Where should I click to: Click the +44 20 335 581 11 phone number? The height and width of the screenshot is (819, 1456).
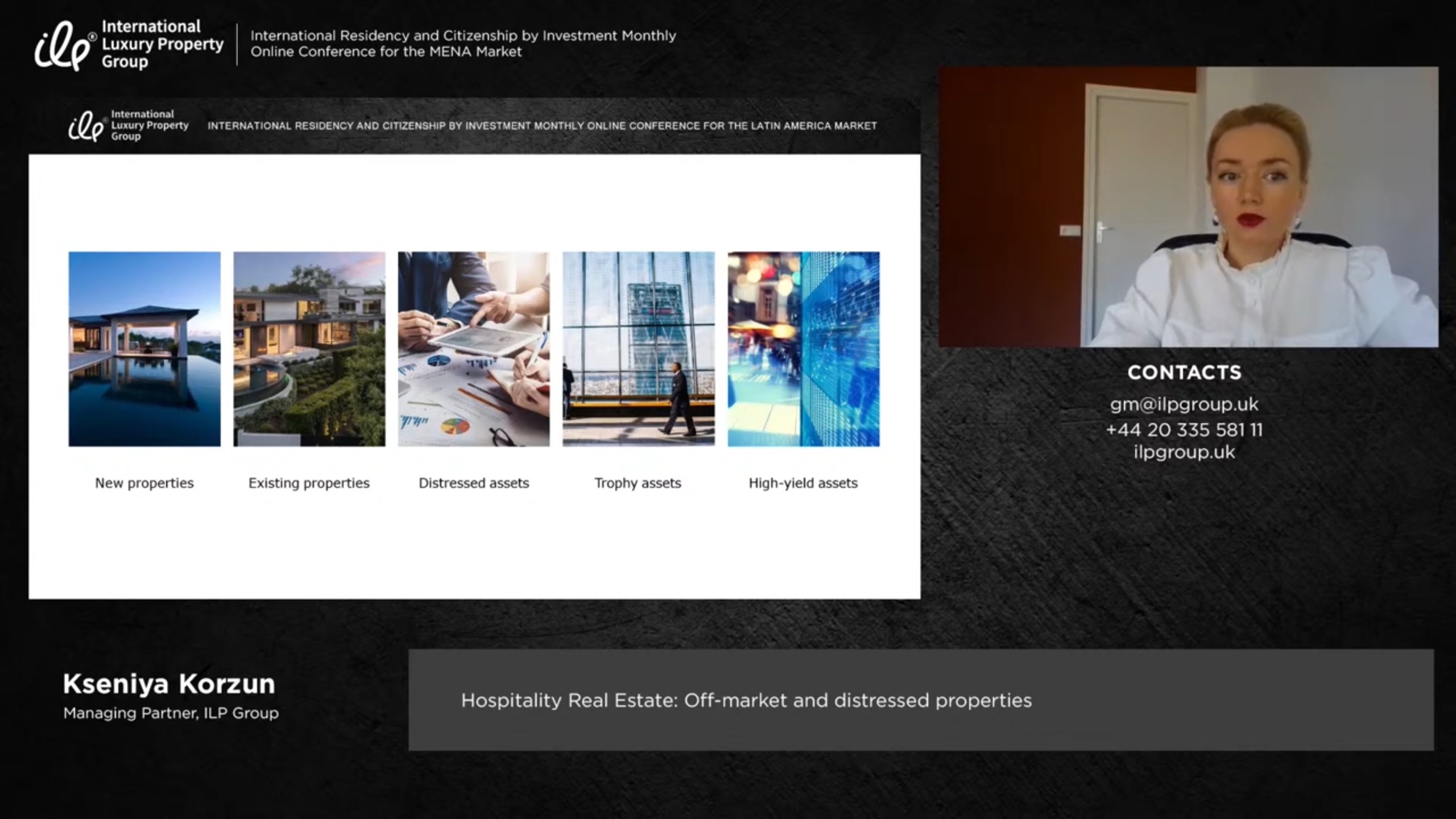tap(1184, 429)
